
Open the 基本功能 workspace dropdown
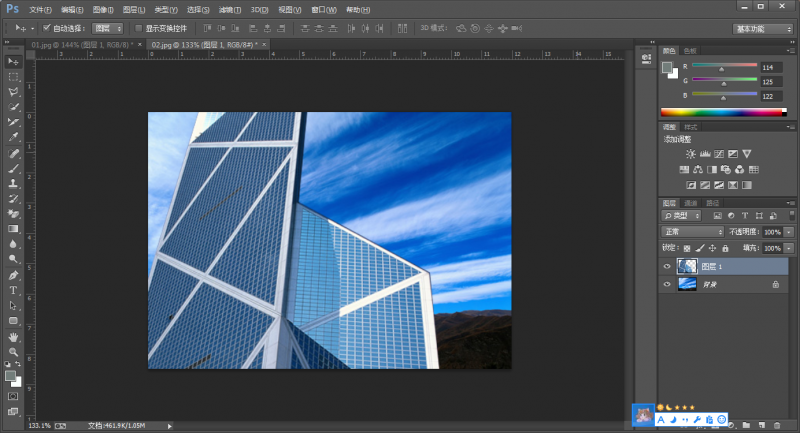tap(763, 29)
